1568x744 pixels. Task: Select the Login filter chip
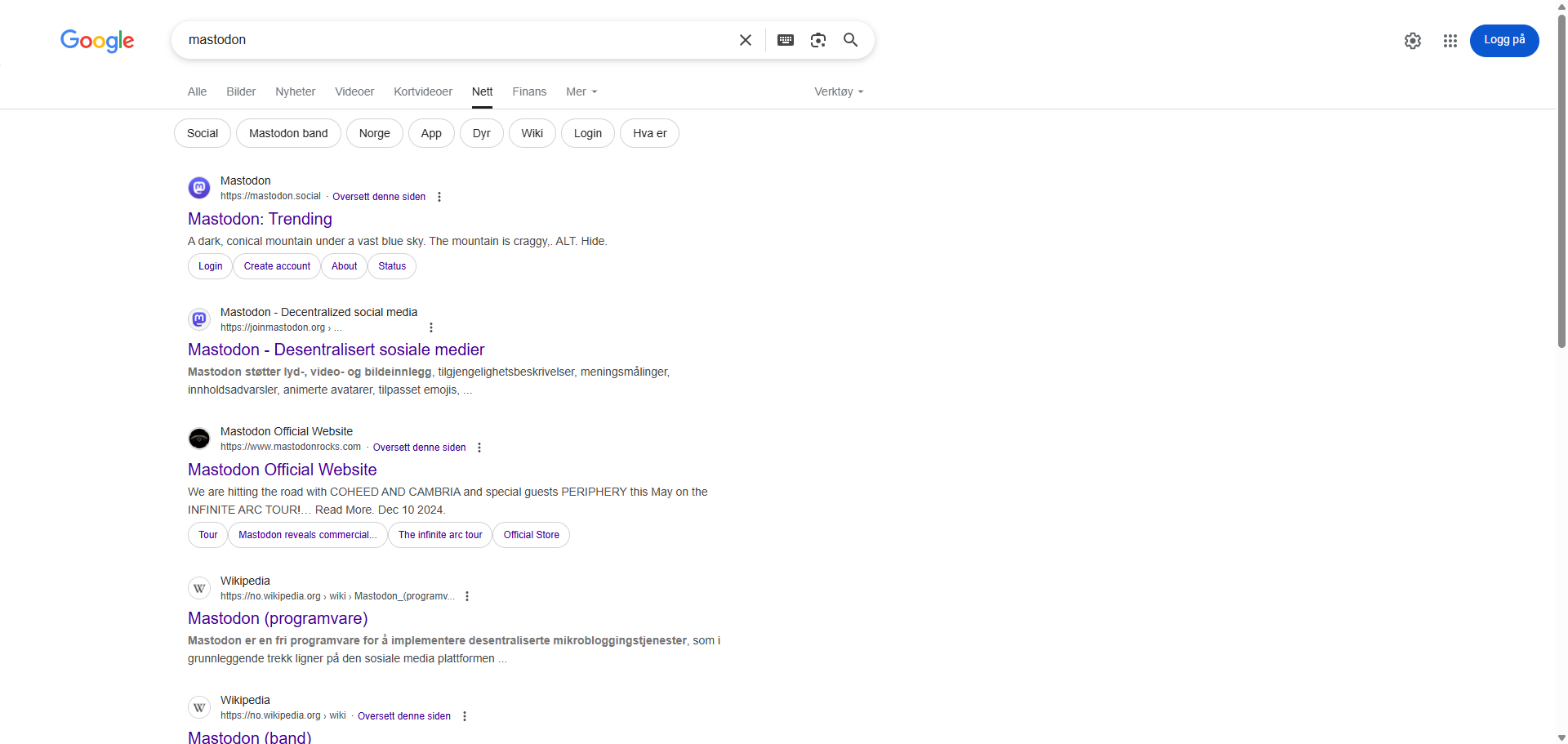tap(588, 133)
